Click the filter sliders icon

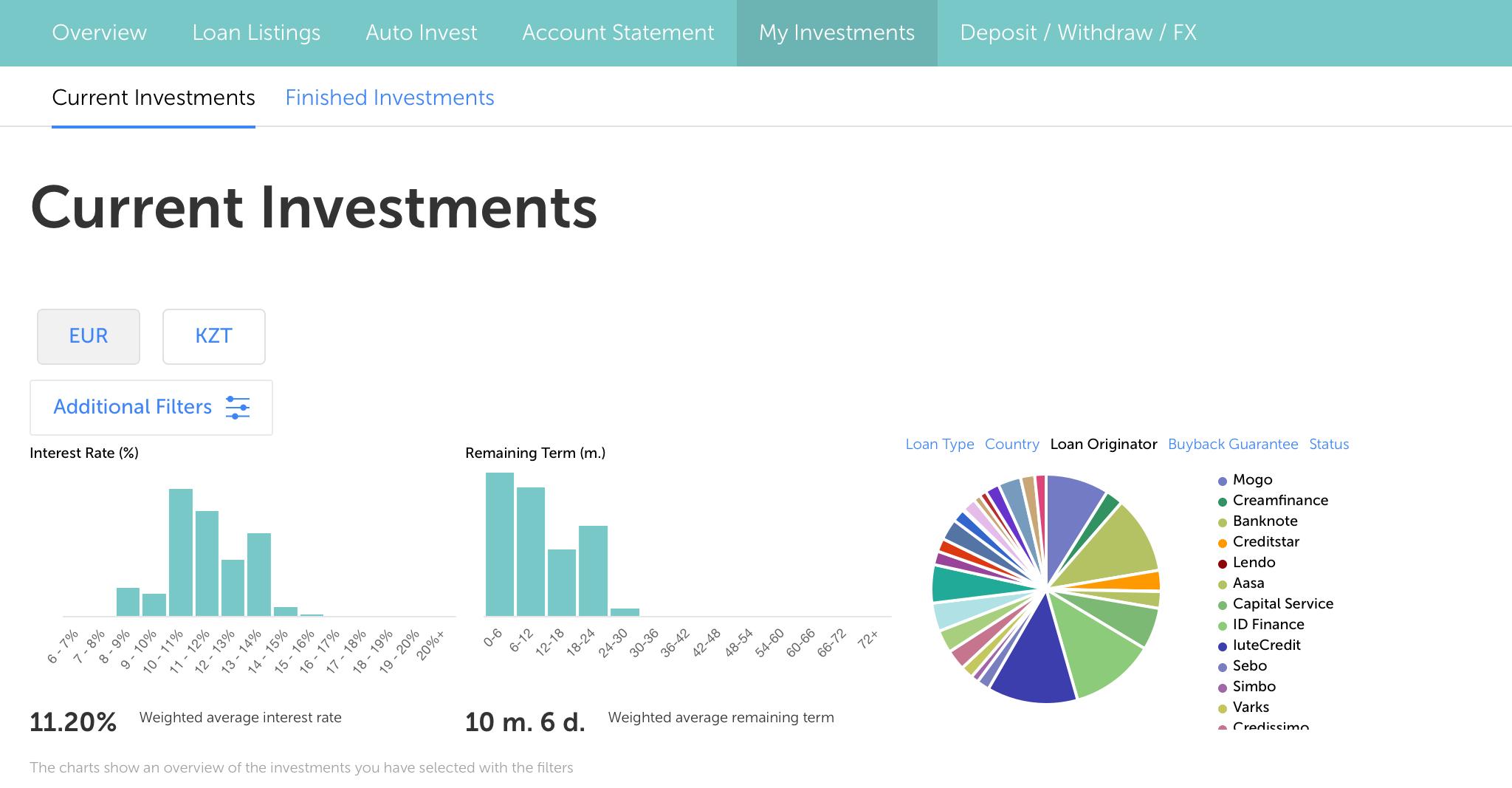(x=237, y=407)
